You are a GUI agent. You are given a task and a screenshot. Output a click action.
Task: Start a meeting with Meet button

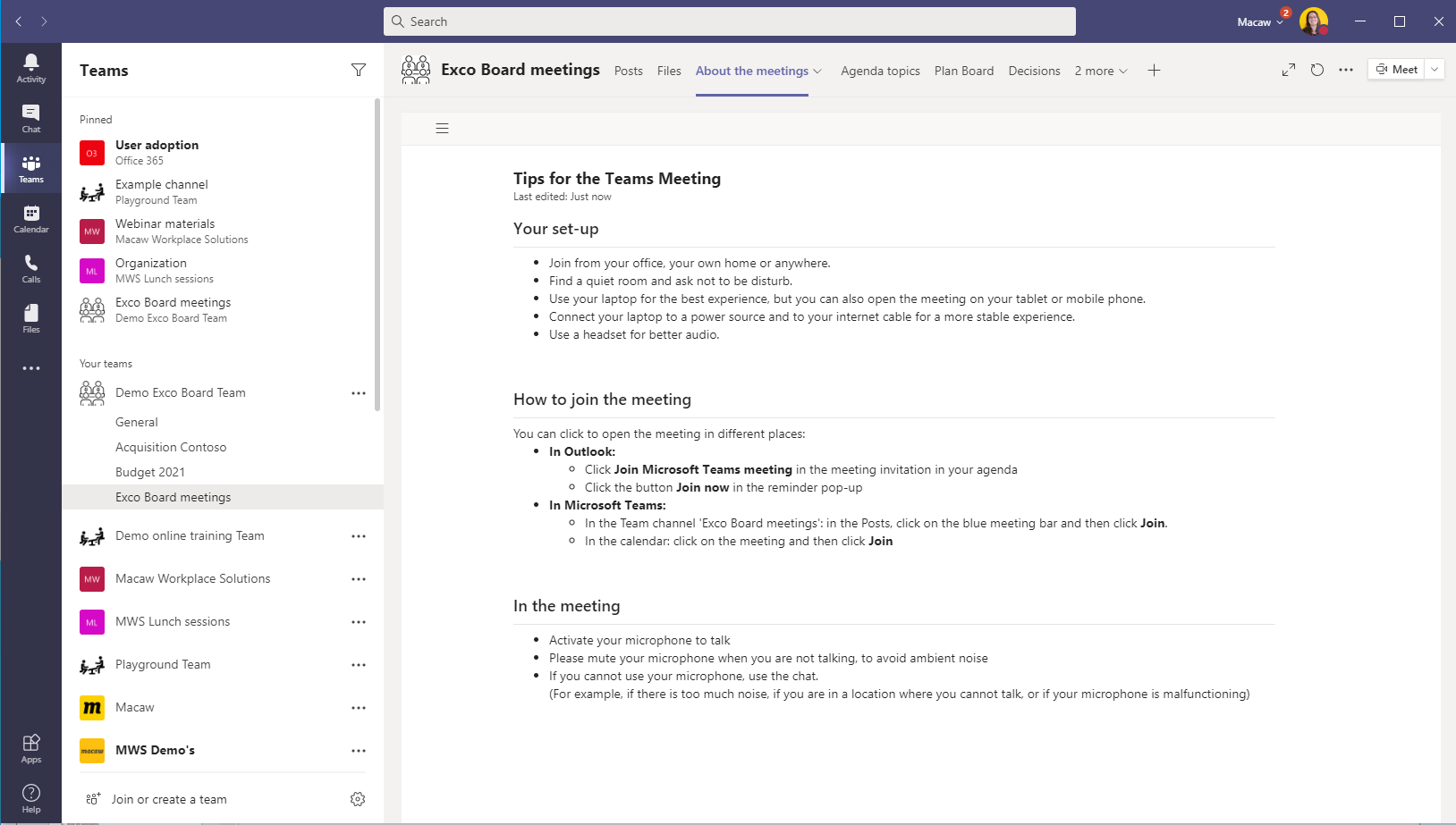(x=1397, y=69)
